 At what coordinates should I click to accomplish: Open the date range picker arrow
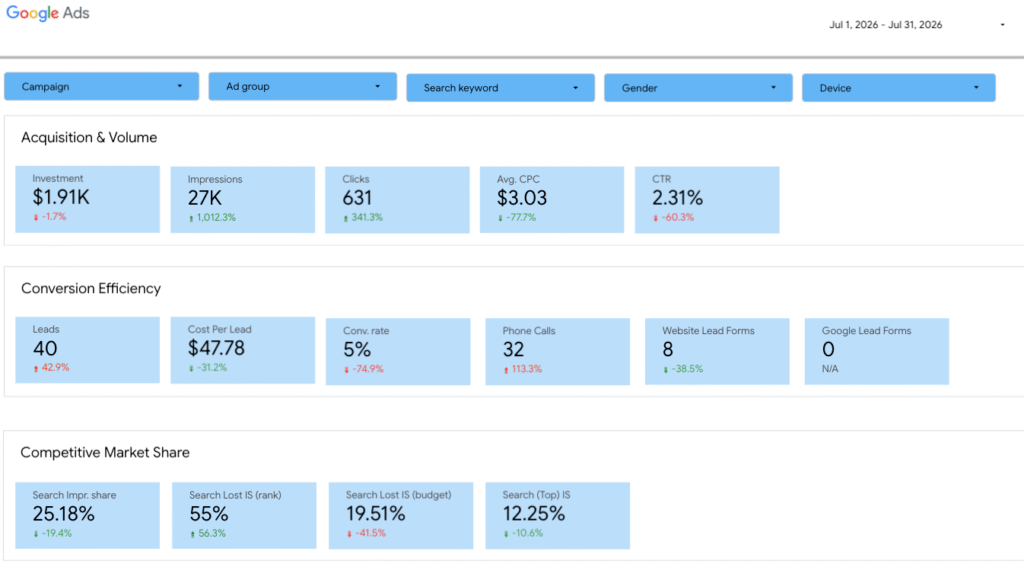point(1002,25)
